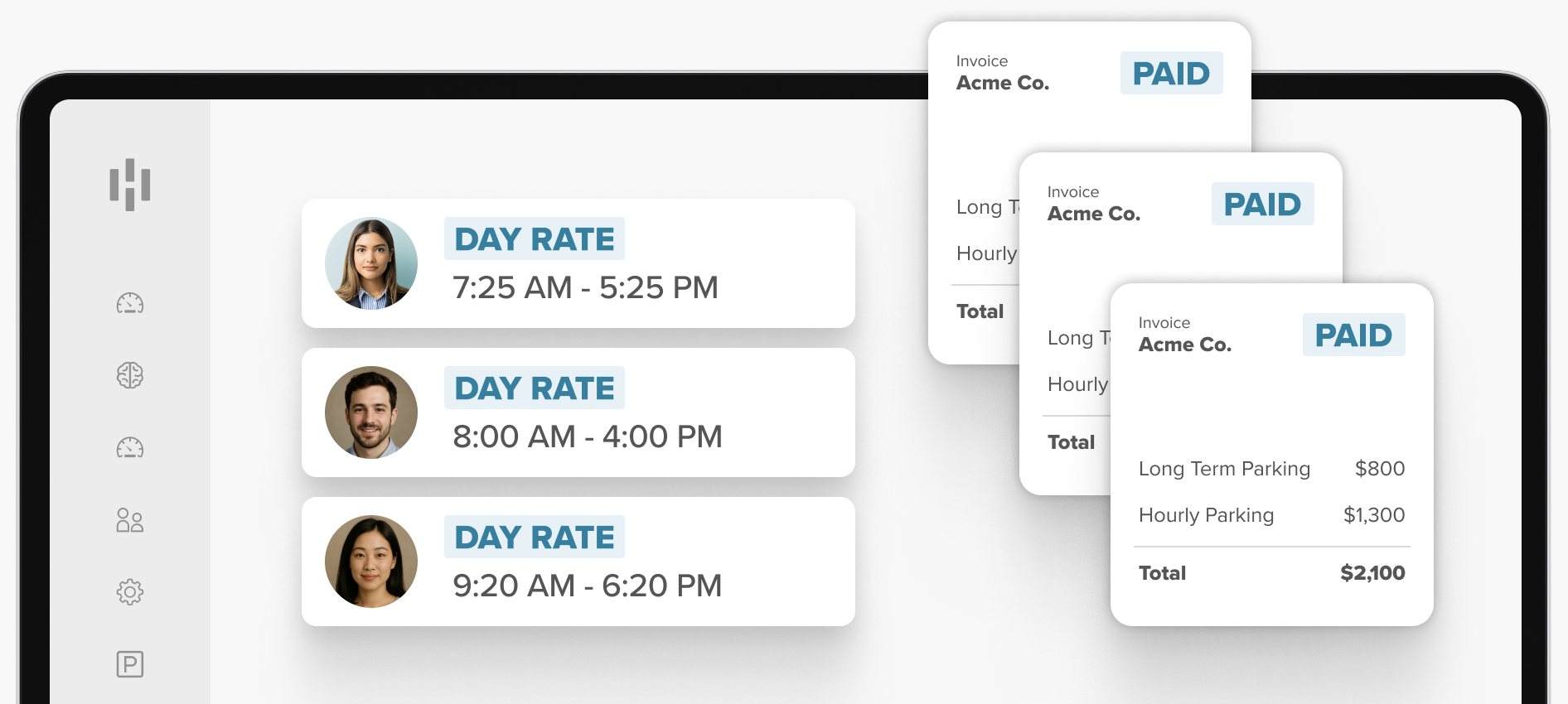The height and width of the screenshot is (704, 1568).
Task: Click the app logo in the sidebar
Action: point(130,184)
